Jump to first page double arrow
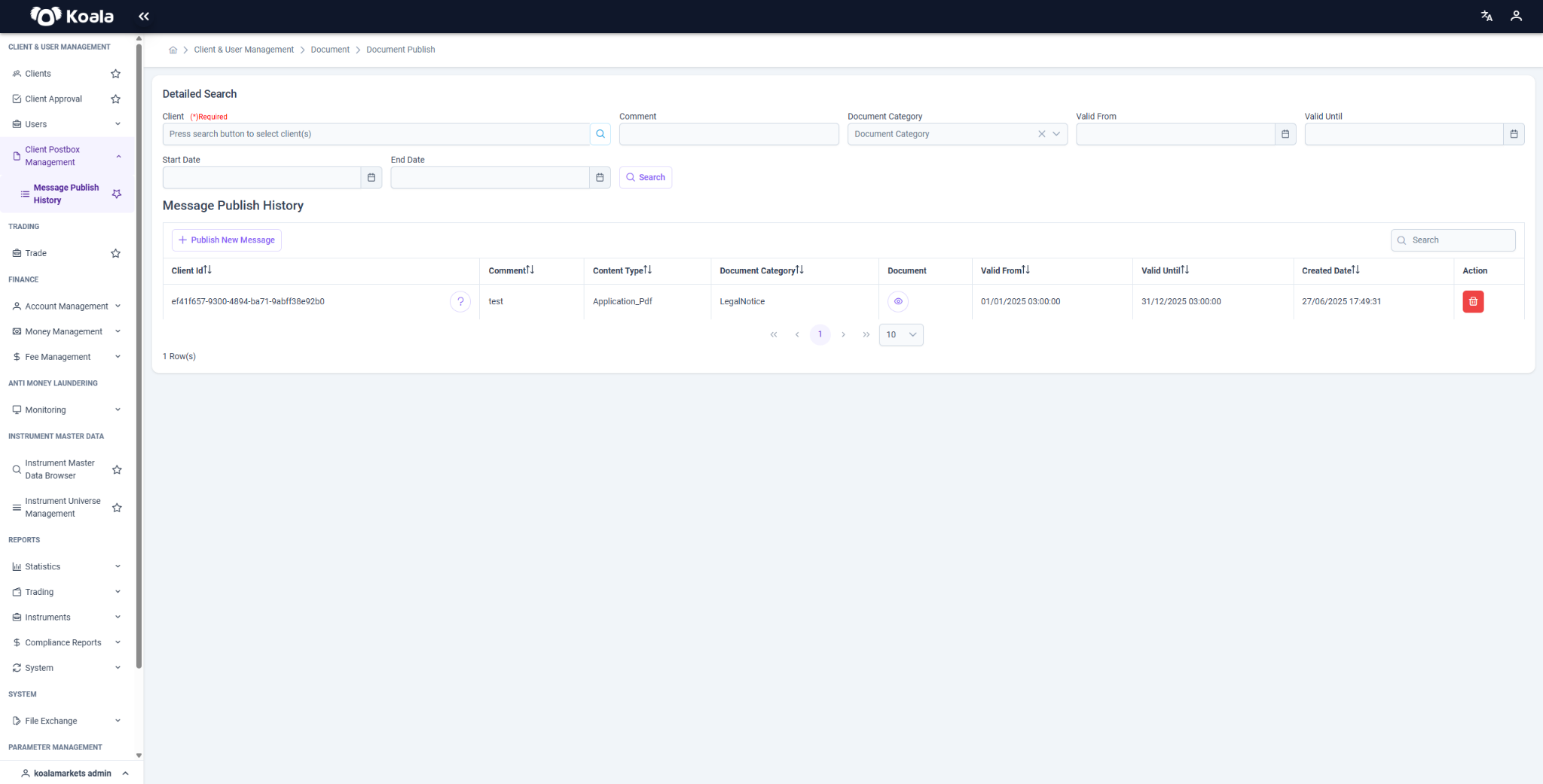Viewport: 1543px width, 784px height. click(774, 334)
